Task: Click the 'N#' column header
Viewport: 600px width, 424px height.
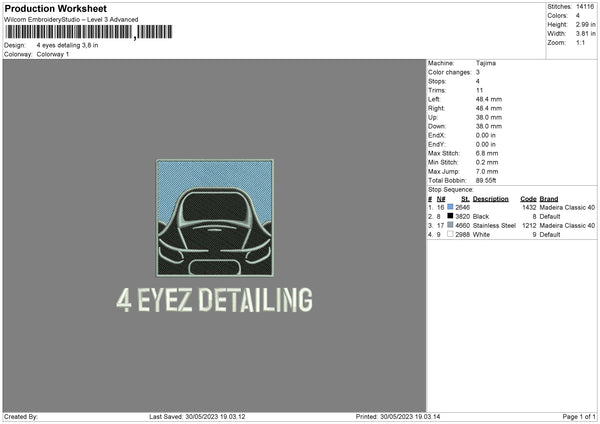Action: pyautogui.click(x=441, y=199)
